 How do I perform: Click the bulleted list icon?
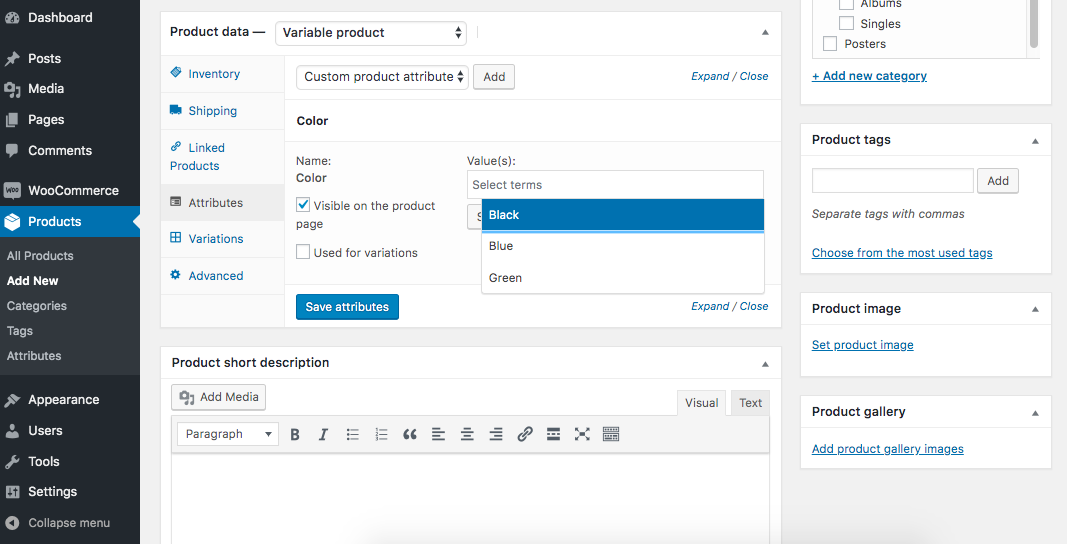pyautogui.click(x=352, y=434)
